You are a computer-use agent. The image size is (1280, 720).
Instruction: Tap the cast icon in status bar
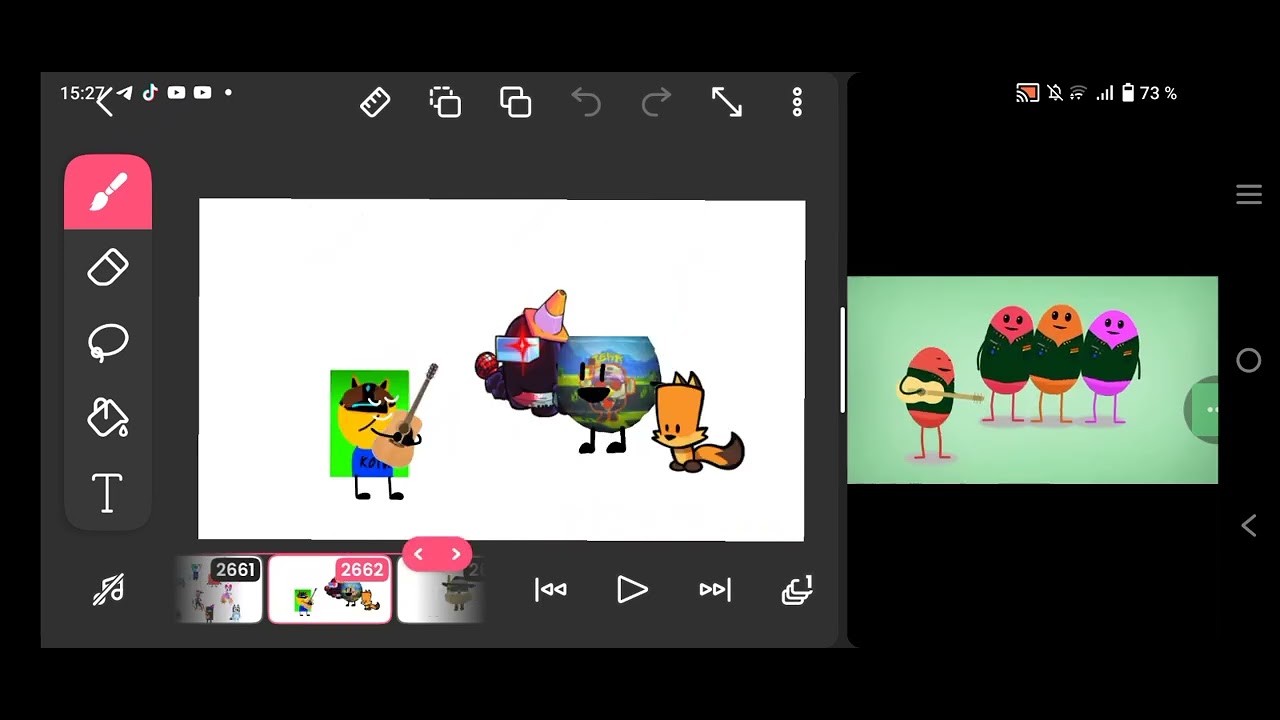[x=1027, y=93]
